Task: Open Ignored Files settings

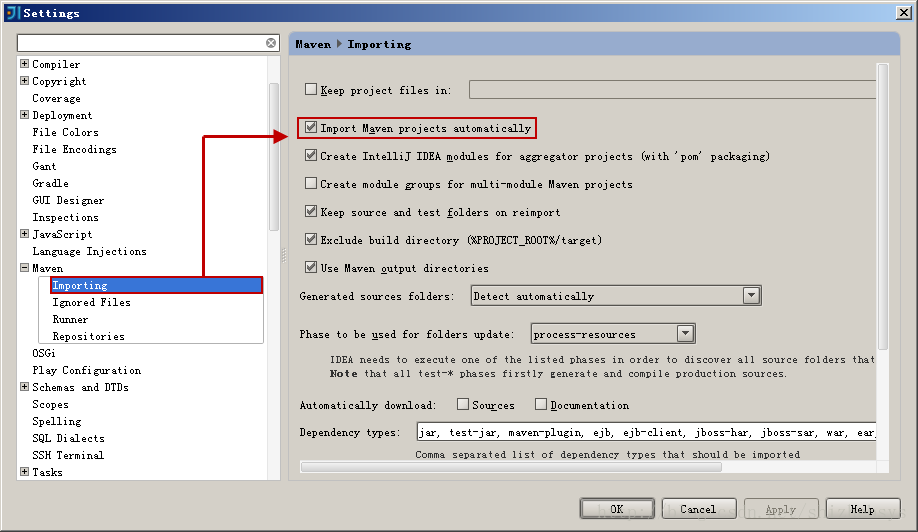Action: point(91,302)
